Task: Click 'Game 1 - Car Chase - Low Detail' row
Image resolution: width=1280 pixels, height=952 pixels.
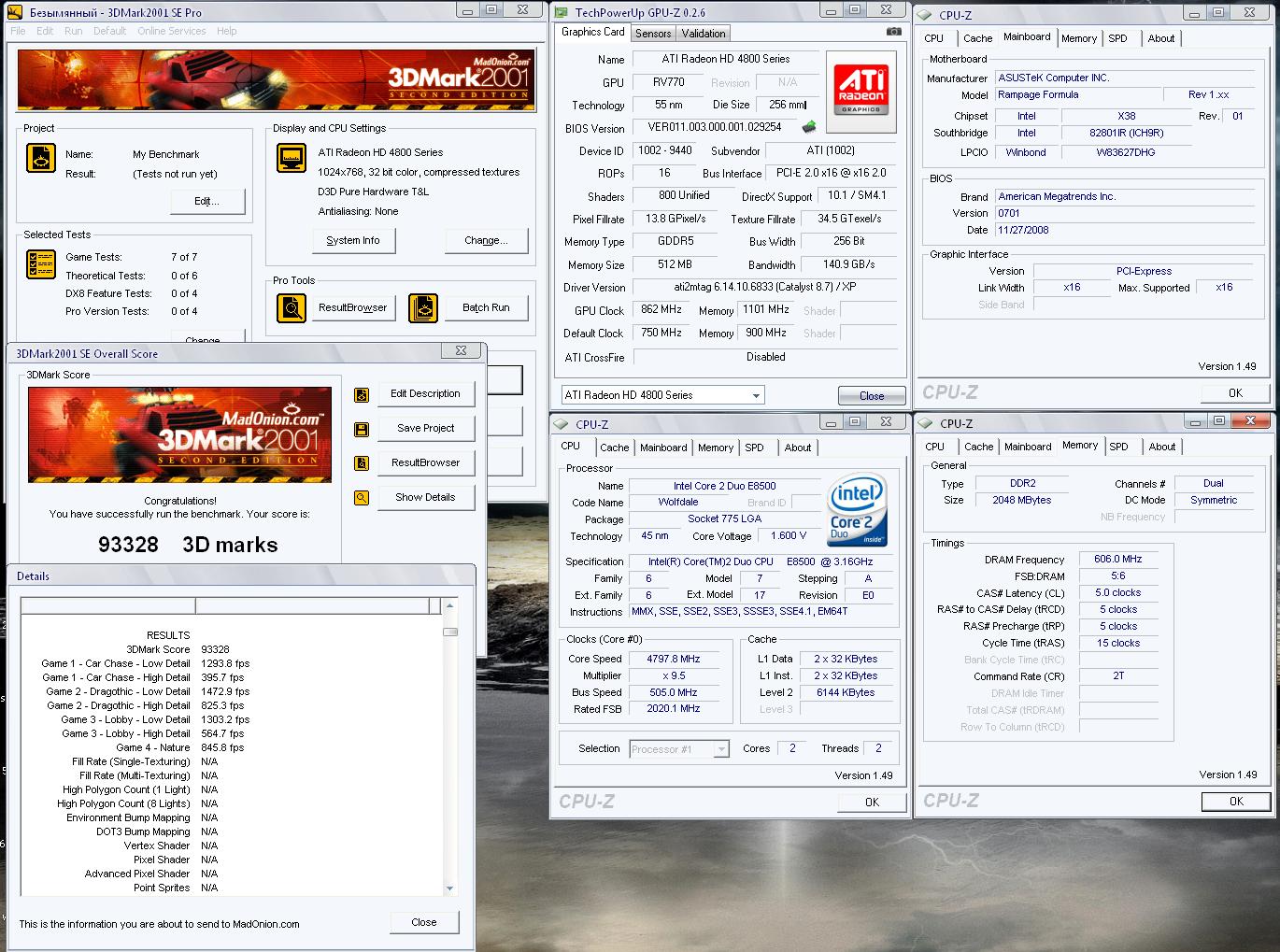Action: point(145,663)
